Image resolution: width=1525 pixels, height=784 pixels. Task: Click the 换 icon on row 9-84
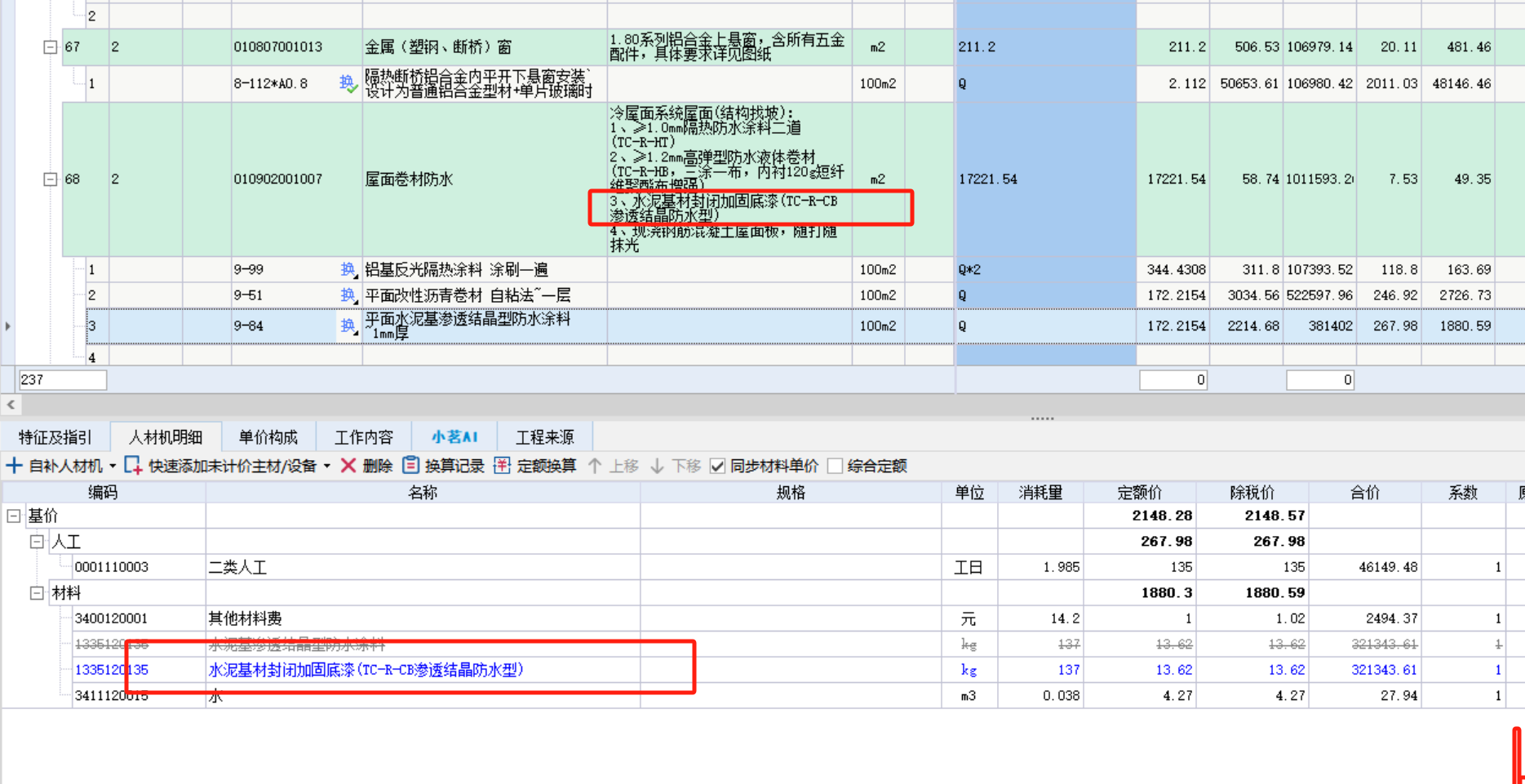point(348,326)
